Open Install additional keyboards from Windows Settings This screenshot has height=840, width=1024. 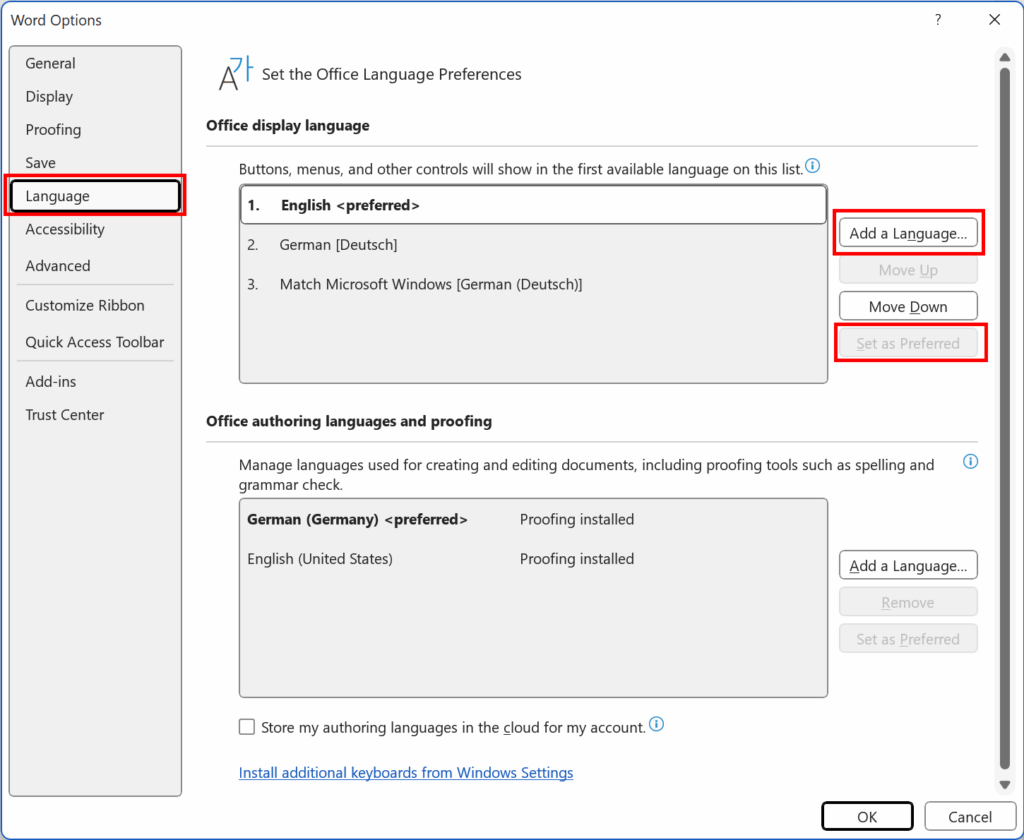point(406,772)
